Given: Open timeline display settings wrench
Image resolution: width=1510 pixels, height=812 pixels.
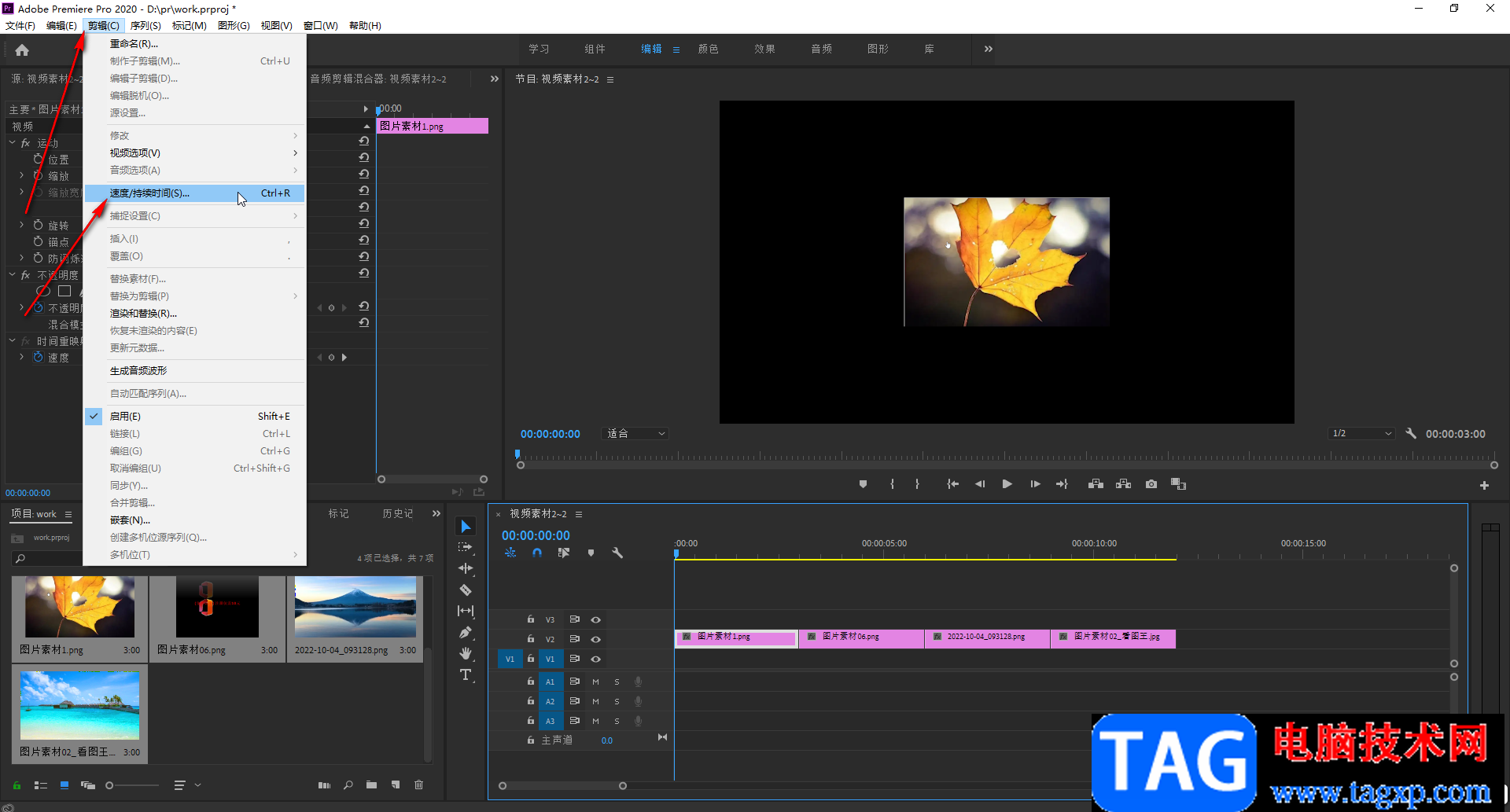Looking at the screenshot, I should [x=617, y=553].
